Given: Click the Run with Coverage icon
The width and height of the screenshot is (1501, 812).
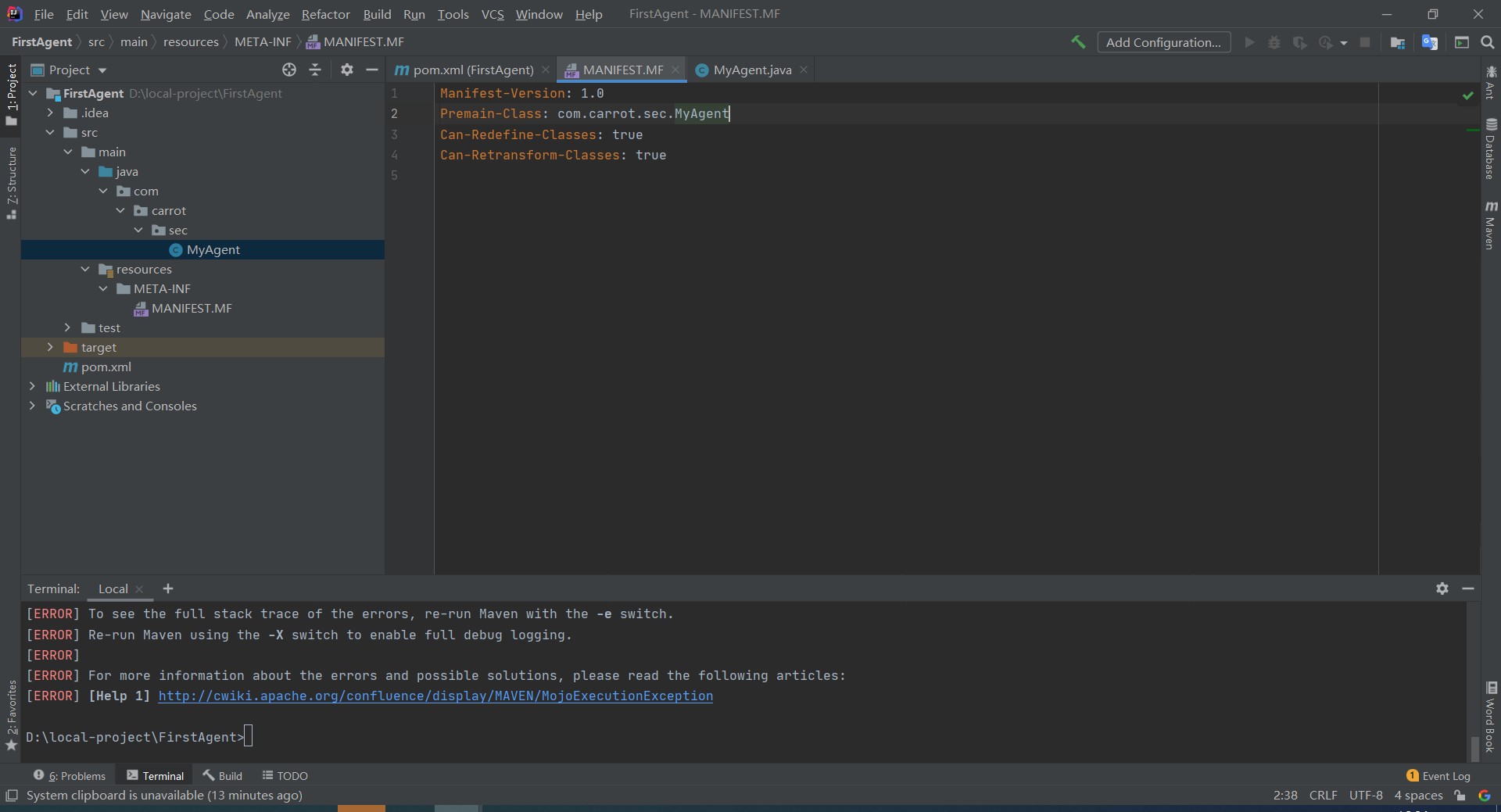Looking at the screenshot, I should [x=1300, y=42].
